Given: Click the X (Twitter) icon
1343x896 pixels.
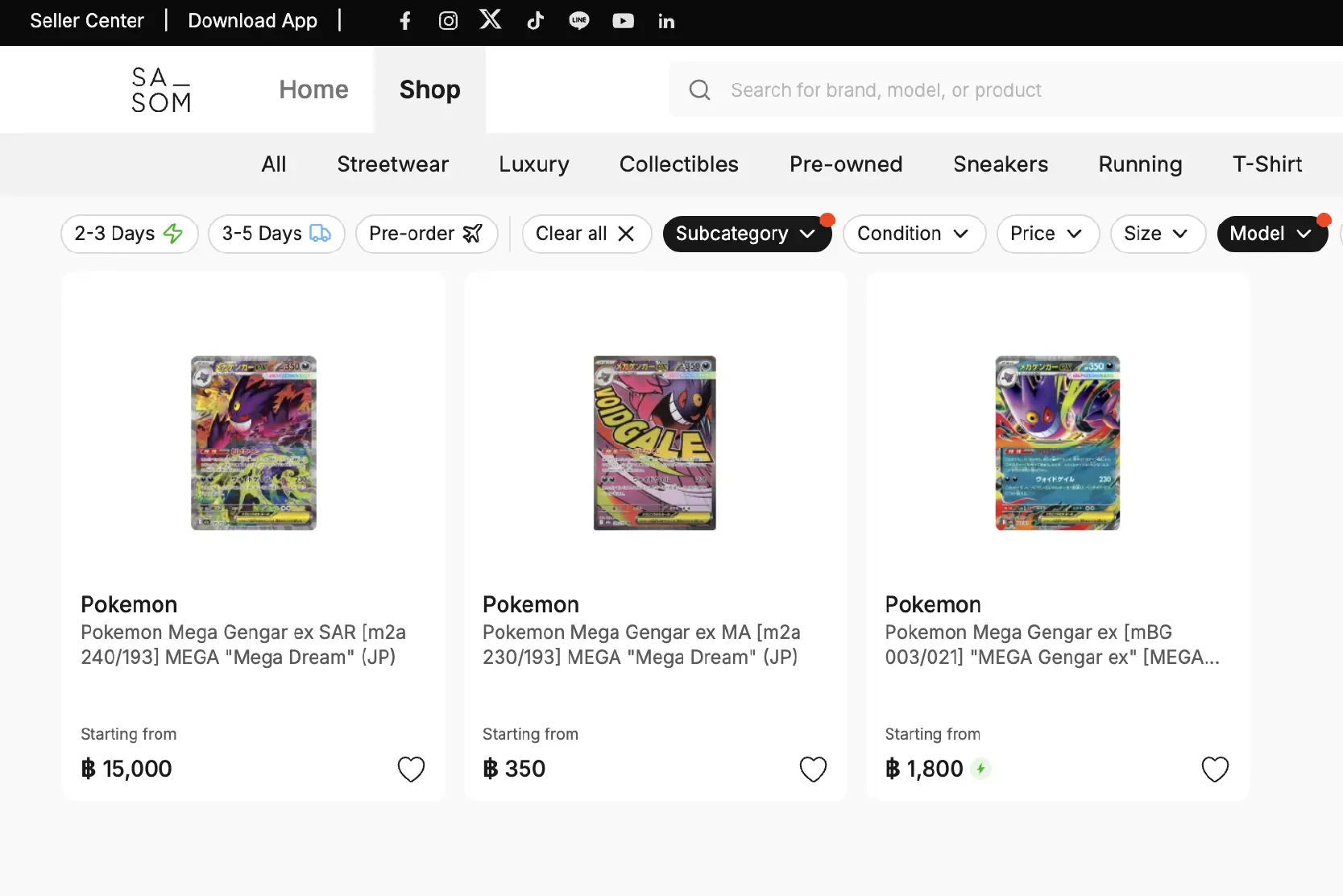Looking at the screenshot, I should tap(491, 20).
